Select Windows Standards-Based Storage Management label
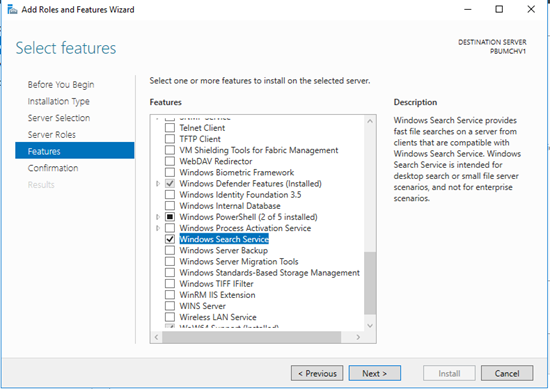 tap(269, 273)
